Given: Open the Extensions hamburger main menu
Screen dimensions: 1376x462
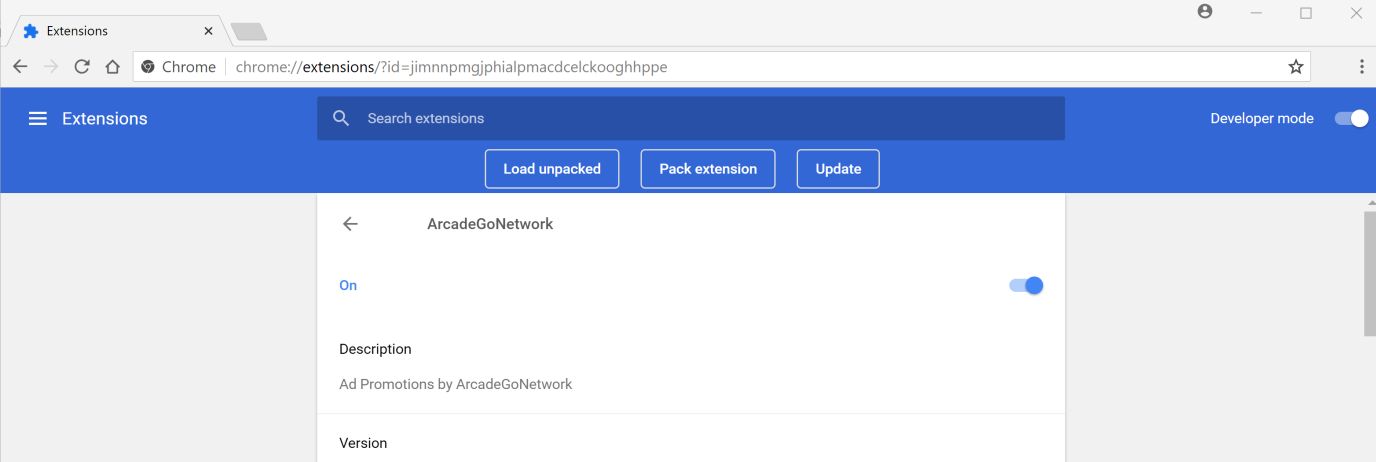Looking at the screenshot, I should (38, 118).
